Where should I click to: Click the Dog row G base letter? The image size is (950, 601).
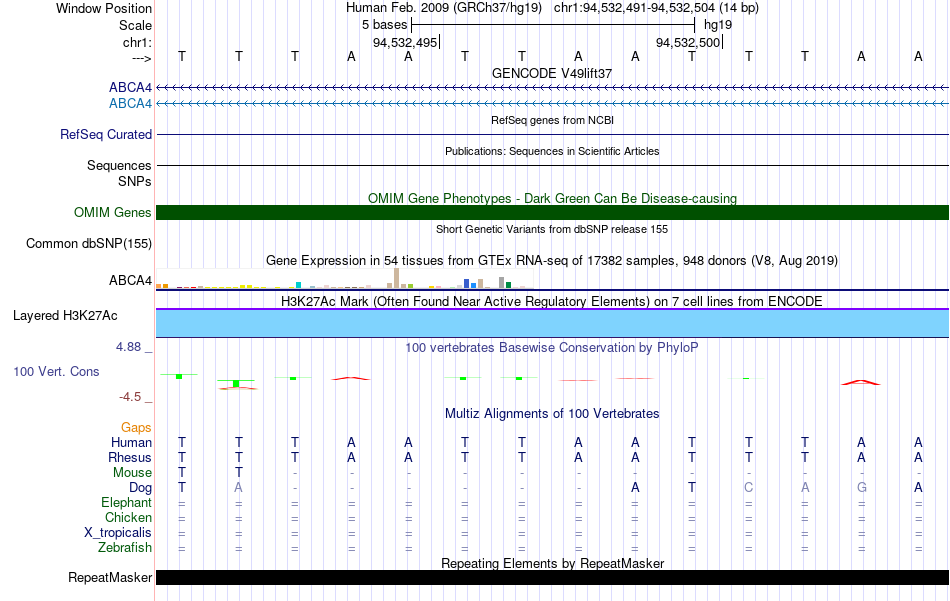click(862, 488)
